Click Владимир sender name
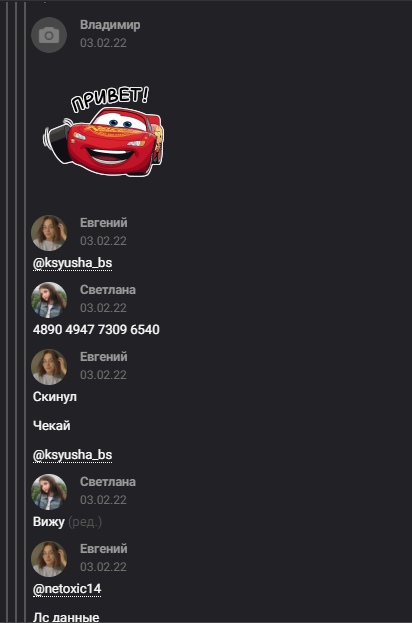The width and height of the screenshot is (412, 623). (x=110, y=25)
